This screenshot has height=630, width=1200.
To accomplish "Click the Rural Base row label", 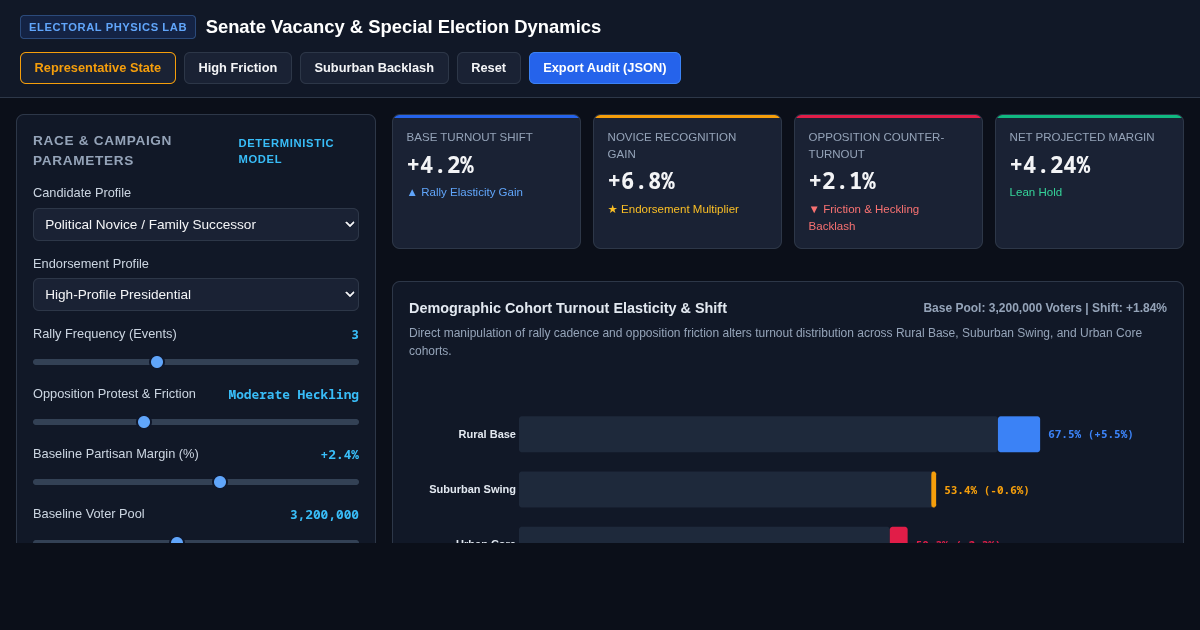I will tap(487, 434).
